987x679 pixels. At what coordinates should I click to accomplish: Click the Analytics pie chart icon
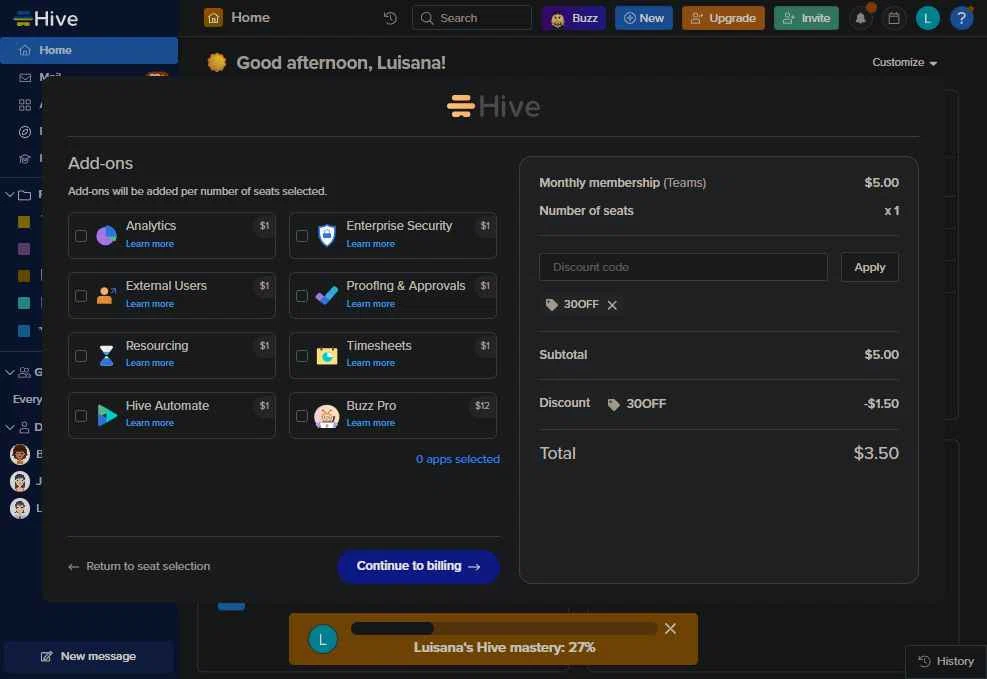click(x=106, y=236)
